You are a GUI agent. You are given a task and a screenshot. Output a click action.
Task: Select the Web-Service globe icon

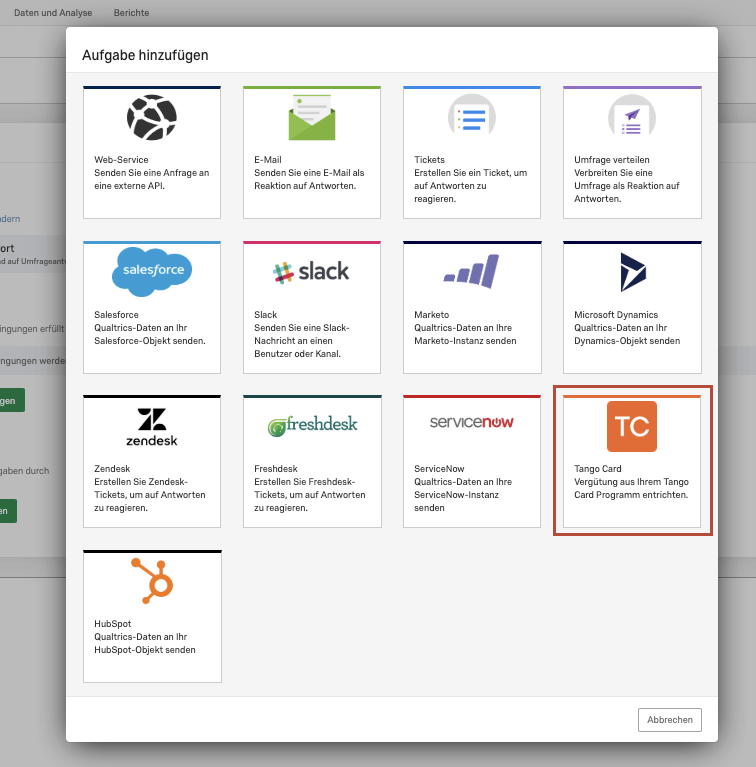click(x=152, y=117)
